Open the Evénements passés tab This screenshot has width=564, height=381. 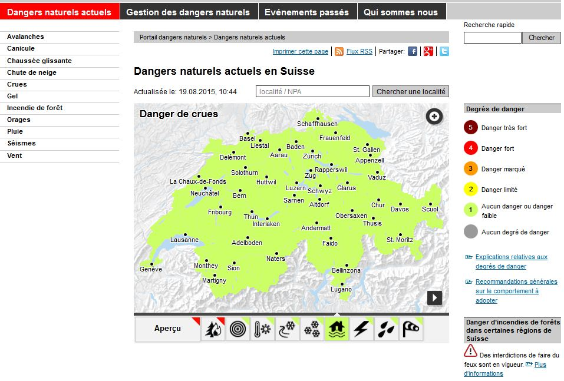[307, 12]
